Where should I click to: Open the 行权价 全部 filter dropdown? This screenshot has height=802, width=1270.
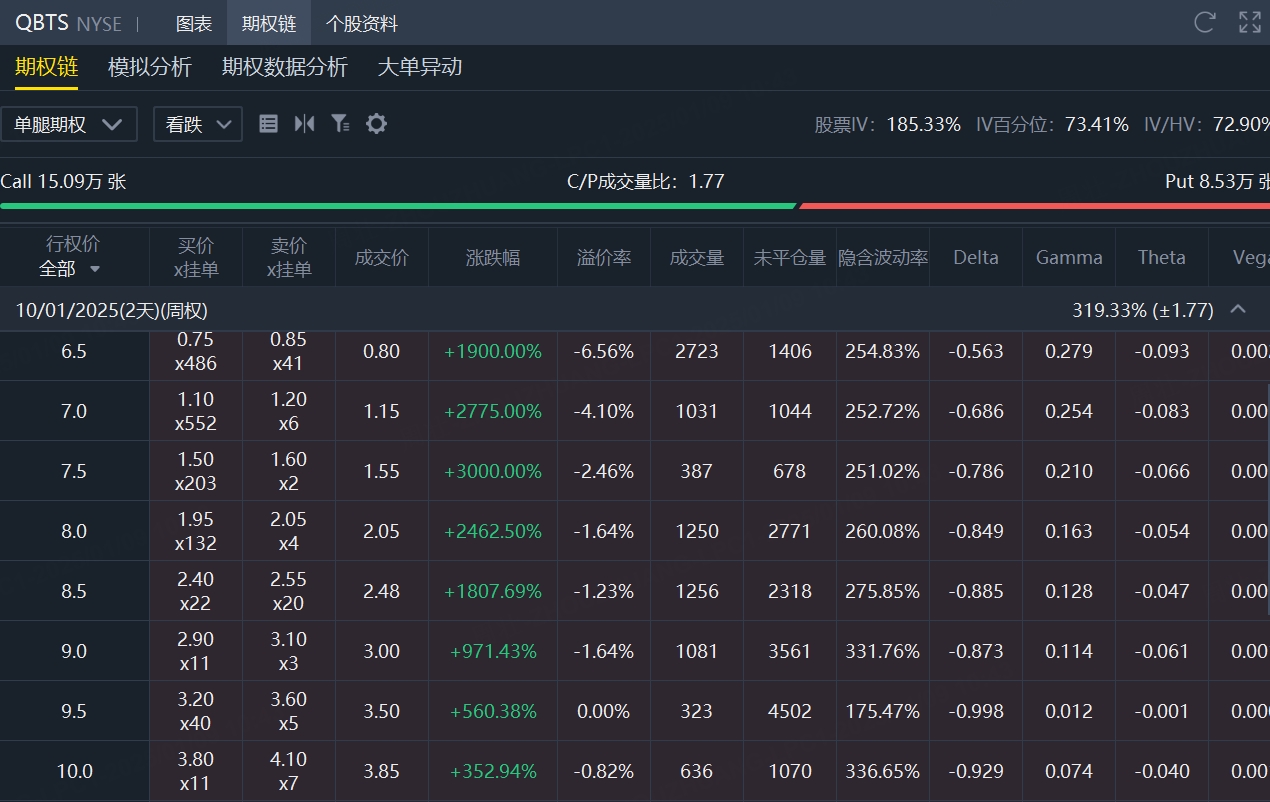point(70,269)
